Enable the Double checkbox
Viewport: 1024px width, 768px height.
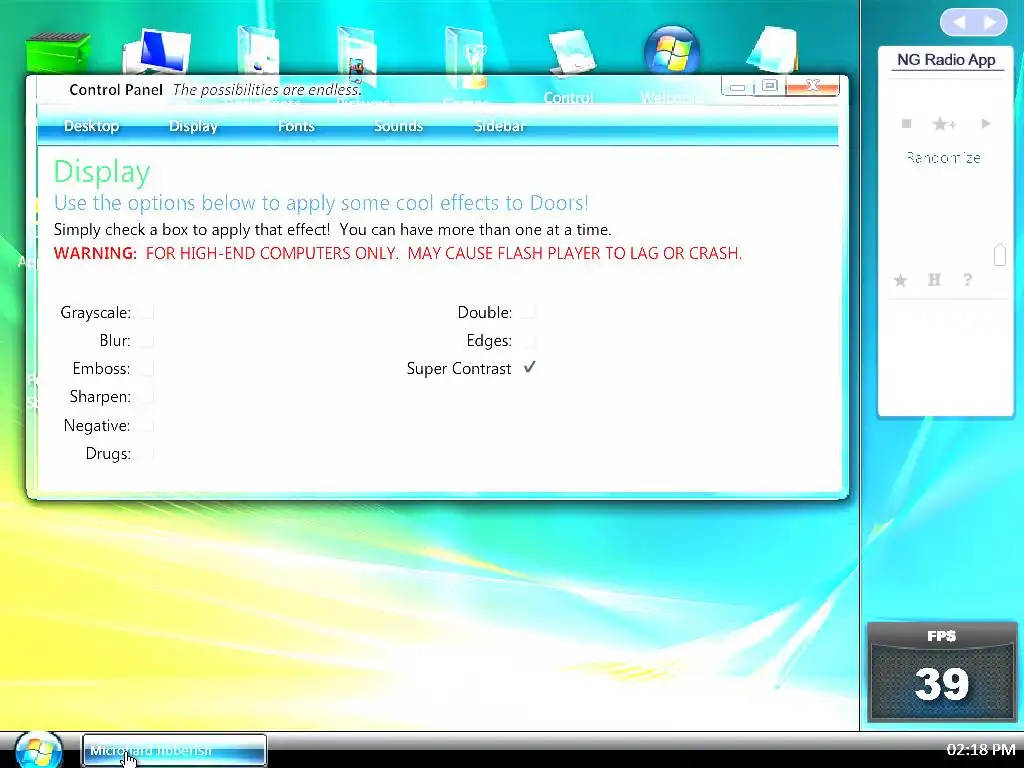(x=529, y=312)
